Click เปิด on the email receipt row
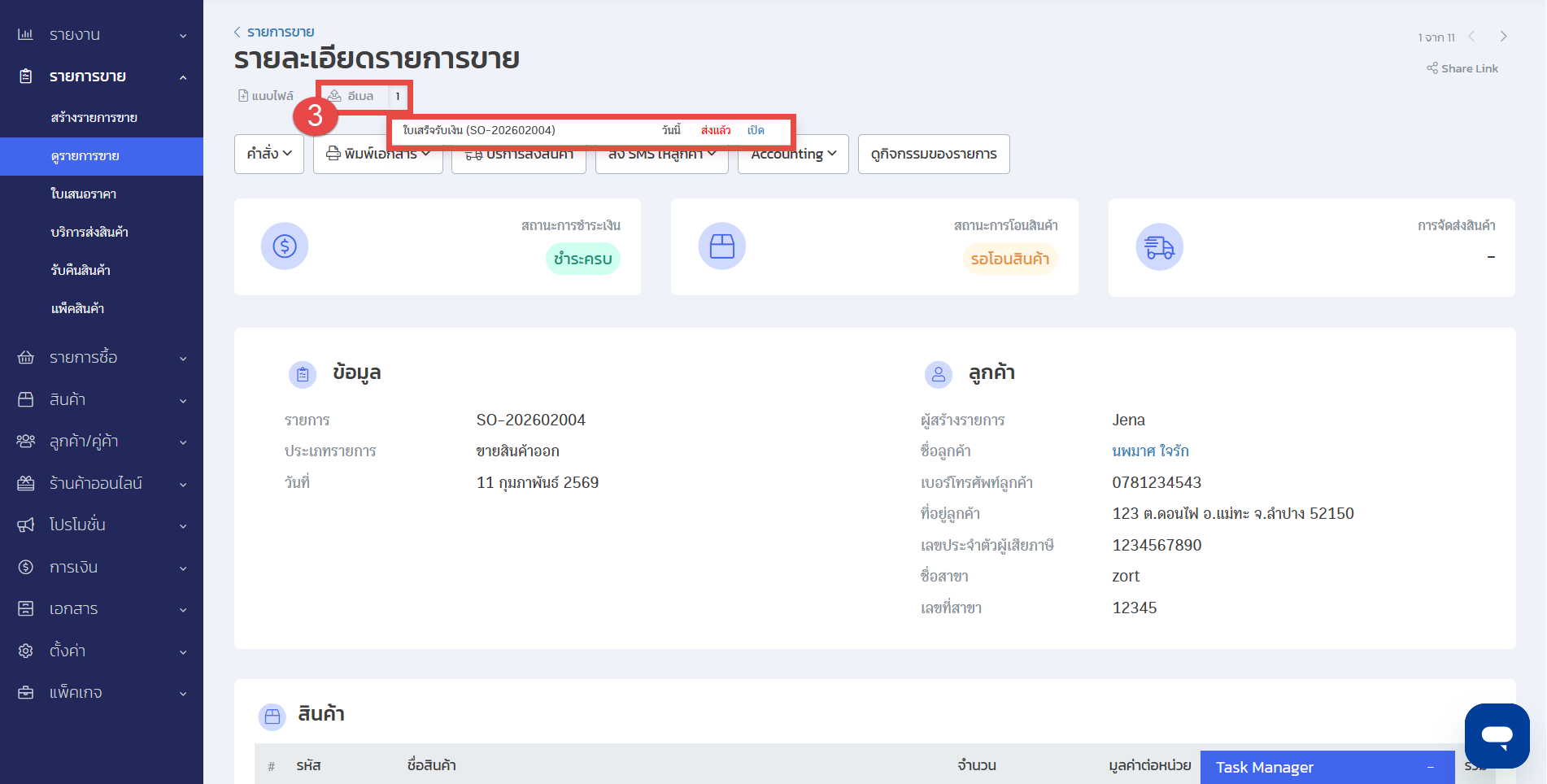1547x784 pixels. click(x=756, y=130)
